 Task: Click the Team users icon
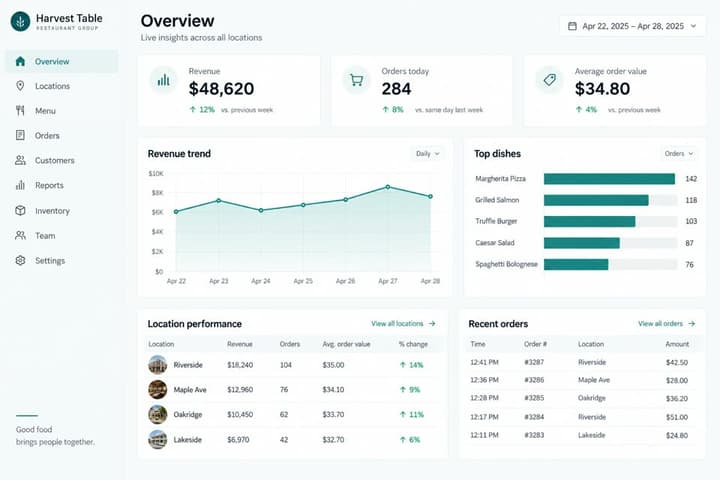click(20, 236)
